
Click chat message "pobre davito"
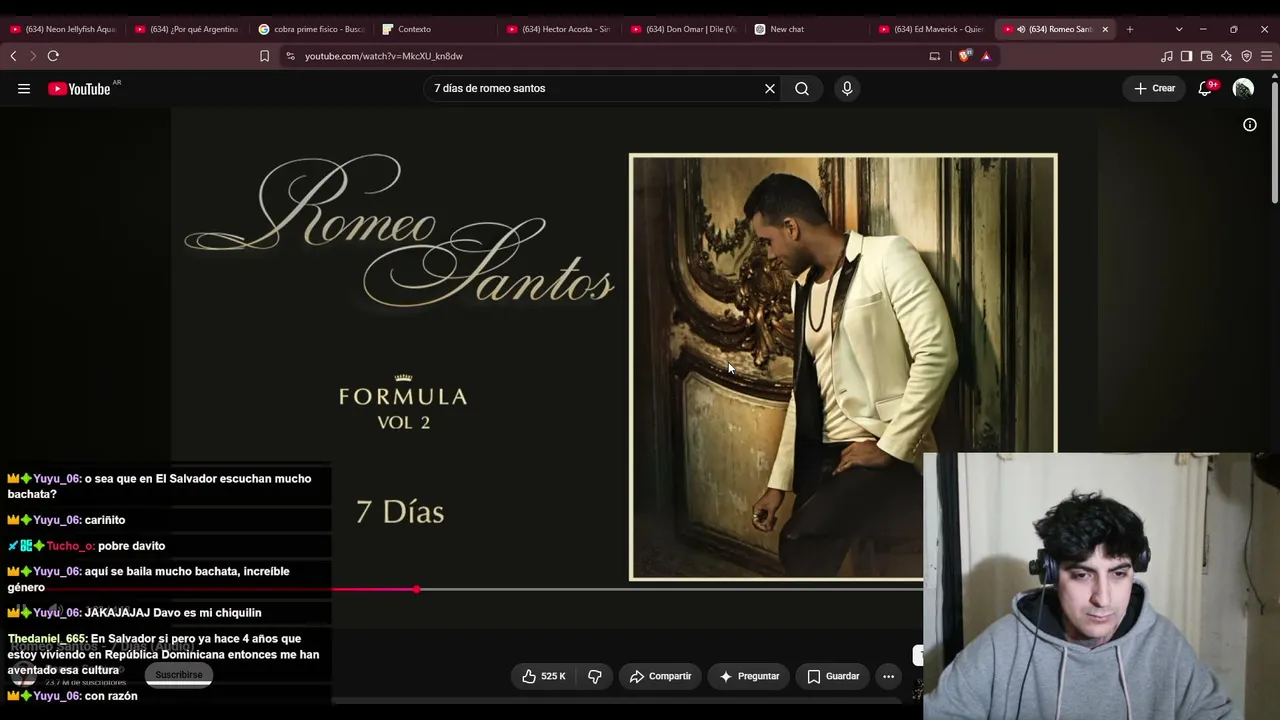coord(131,546)
